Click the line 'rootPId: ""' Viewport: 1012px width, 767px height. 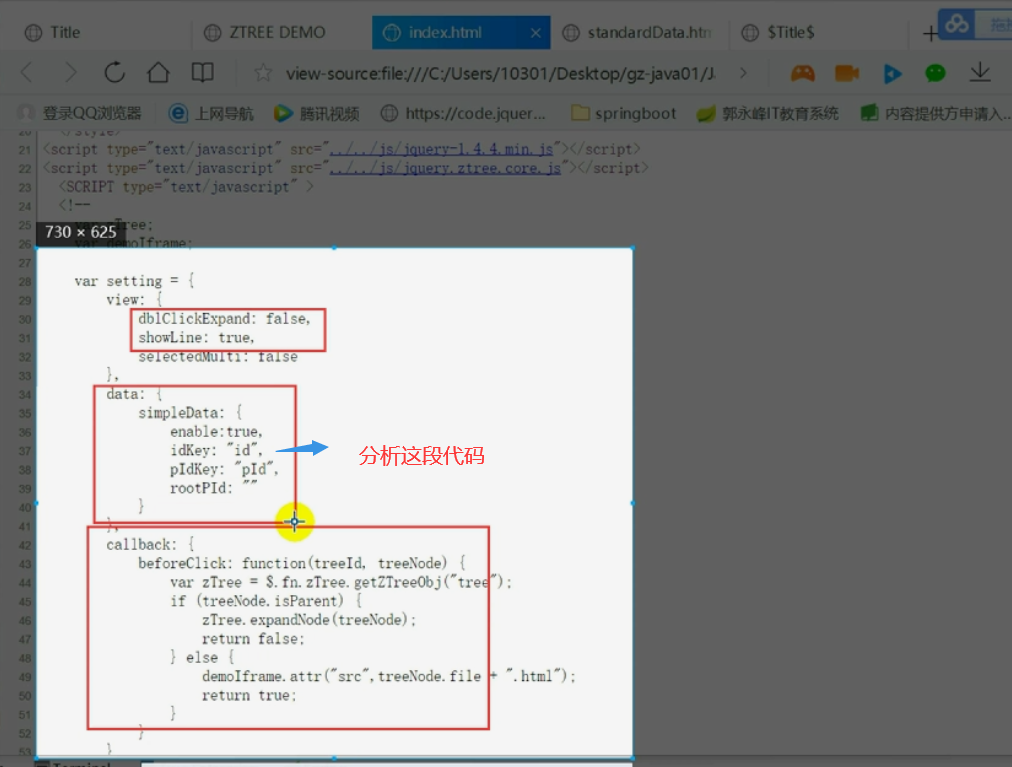click(x=214, y=488)
